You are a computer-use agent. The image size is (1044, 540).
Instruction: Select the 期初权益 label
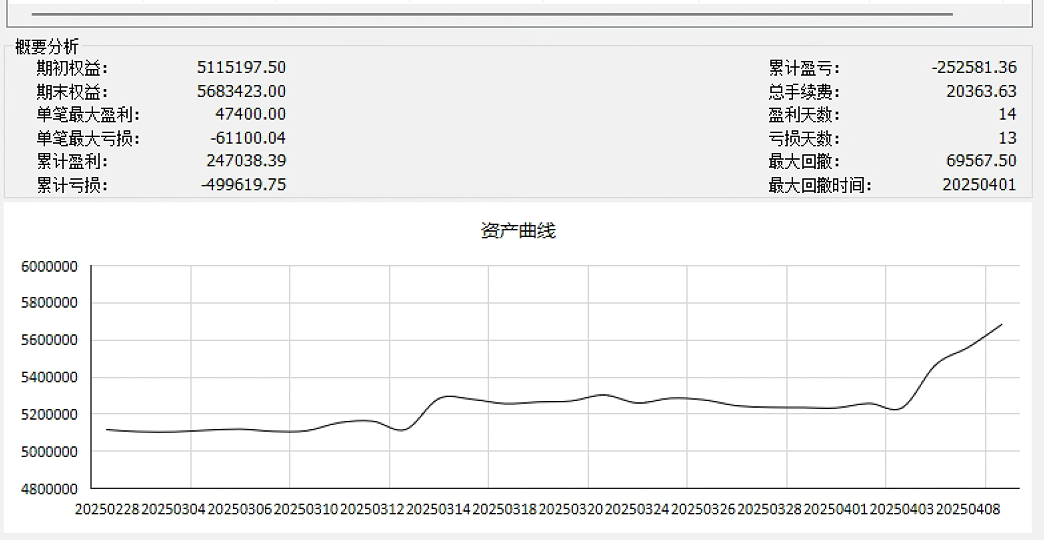[x=72, y=68]
